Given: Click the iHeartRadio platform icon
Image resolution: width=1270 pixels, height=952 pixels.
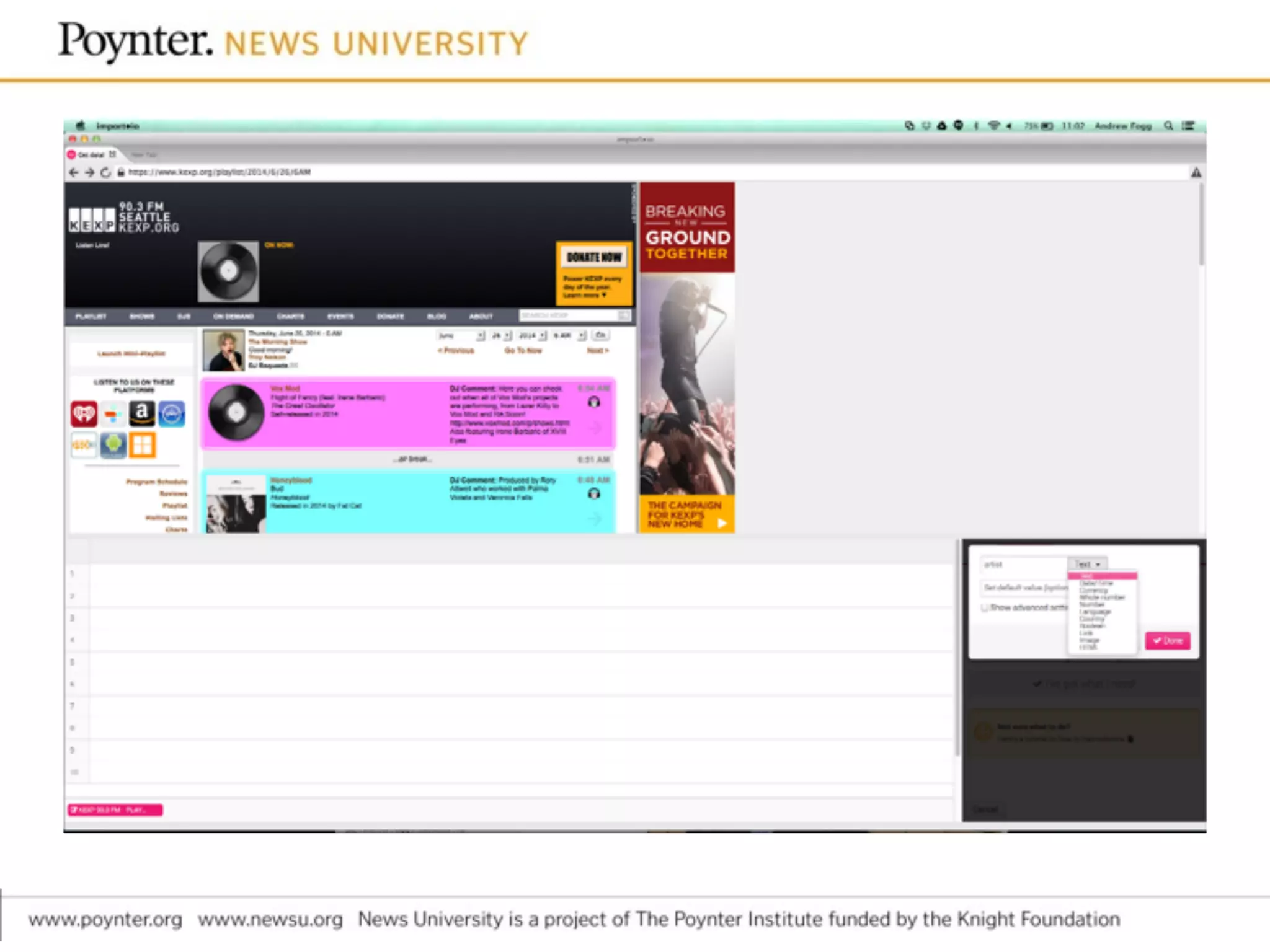Looking at the screenshot, I should (x=84, y=414).
